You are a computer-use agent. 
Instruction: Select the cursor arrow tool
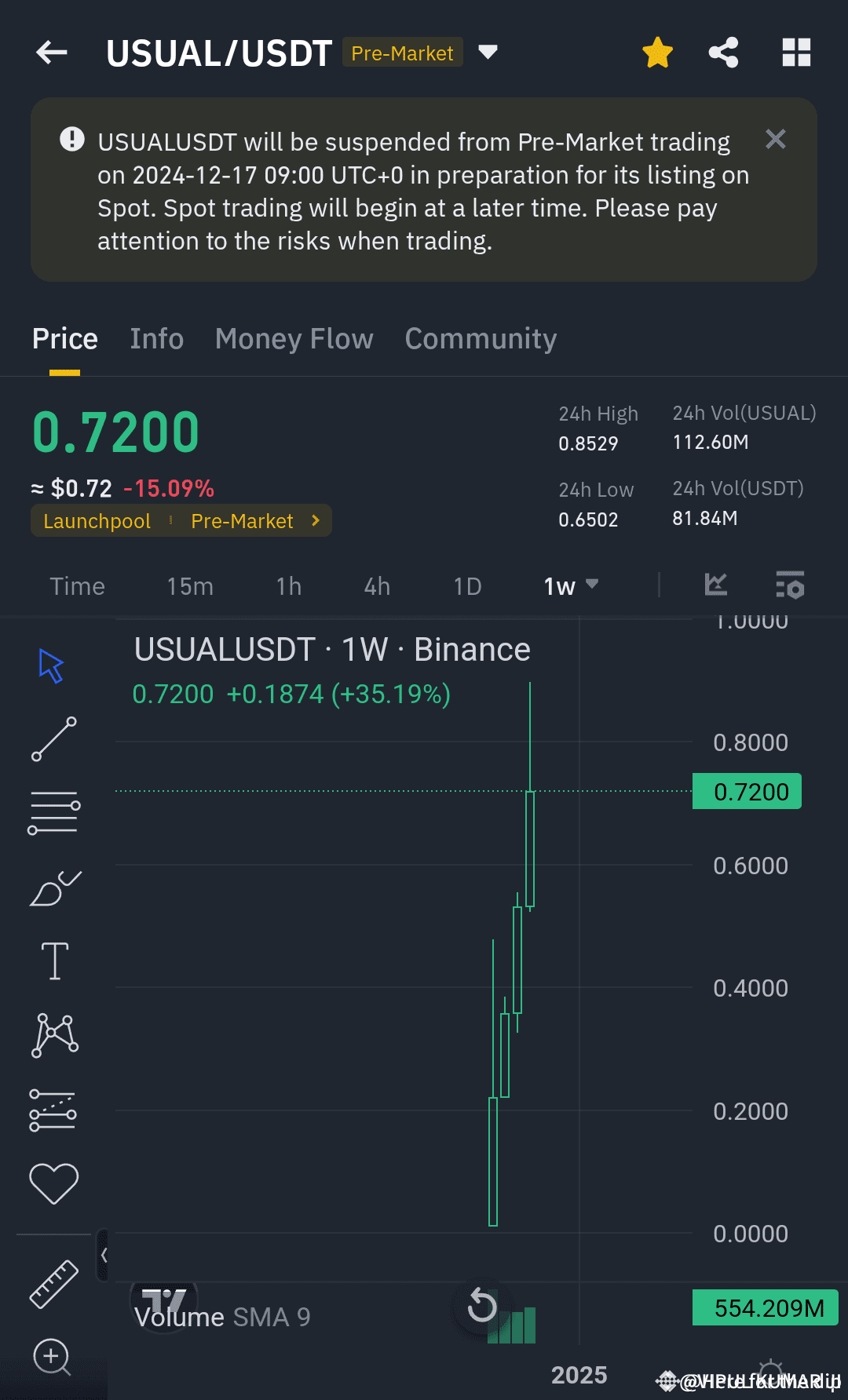[x=52, y=666]
